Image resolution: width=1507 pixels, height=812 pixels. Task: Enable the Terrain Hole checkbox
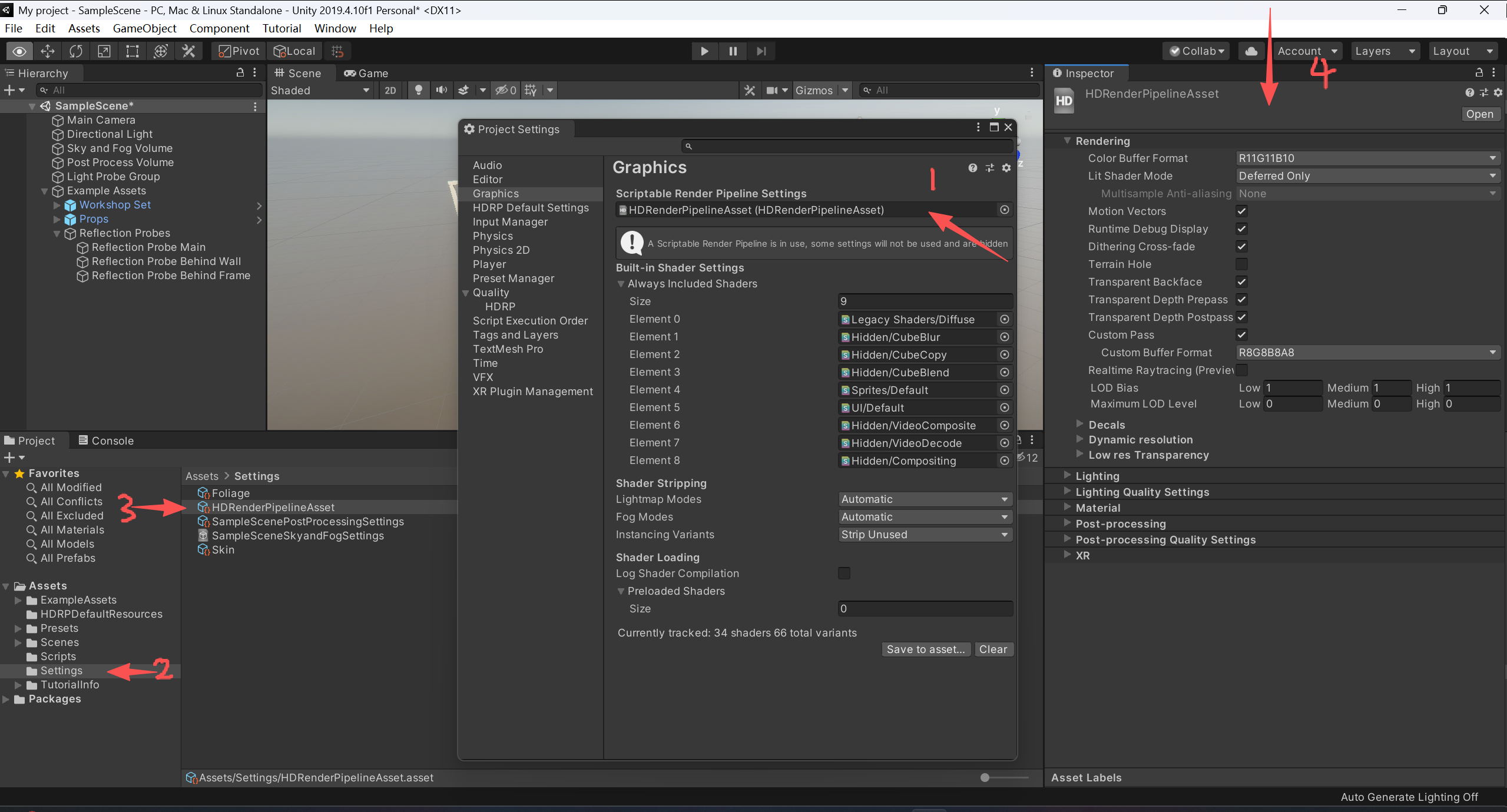pyautogui.click(x=1241, y=264)
